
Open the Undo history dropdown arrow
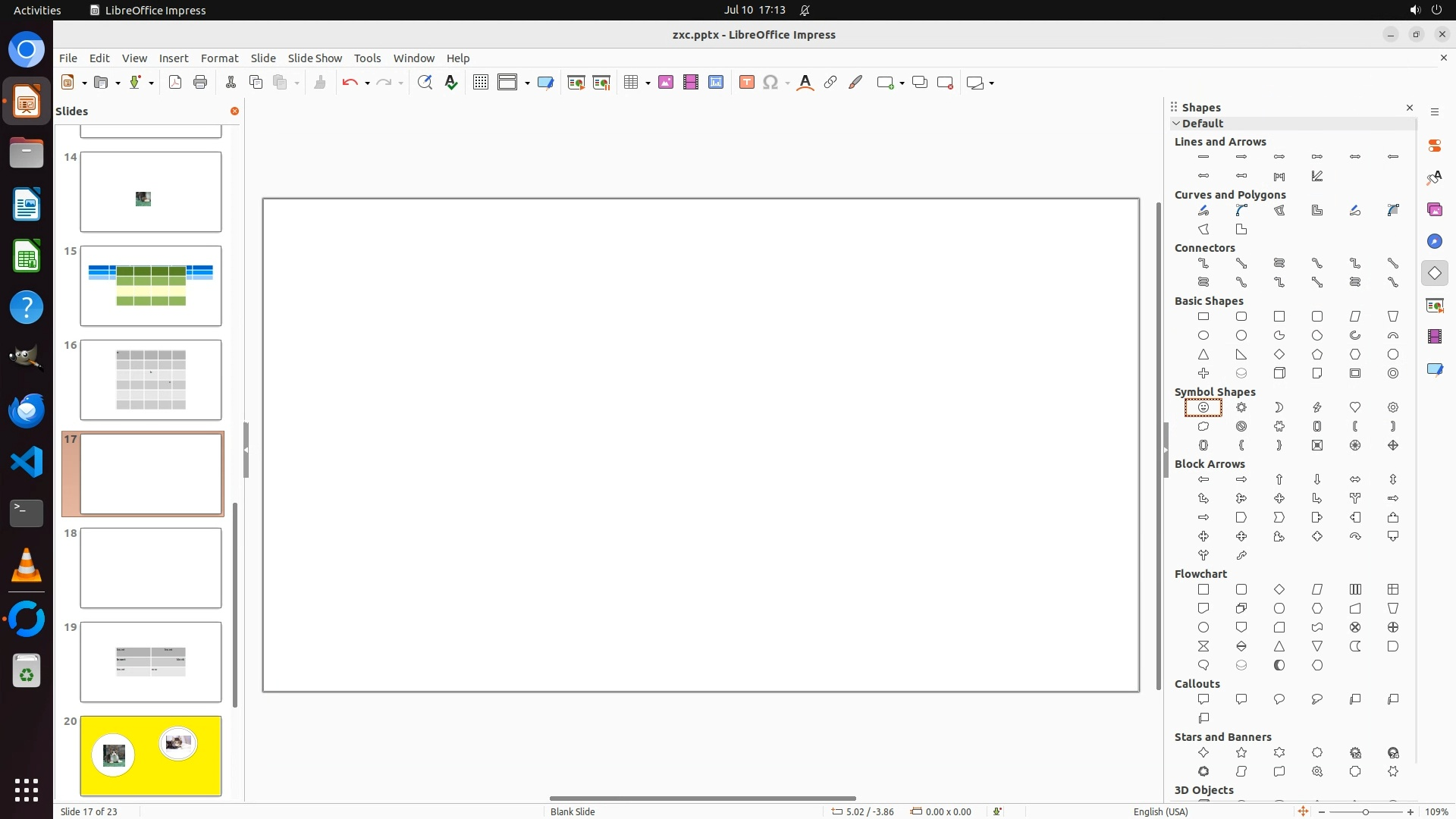tap(367, 83)
